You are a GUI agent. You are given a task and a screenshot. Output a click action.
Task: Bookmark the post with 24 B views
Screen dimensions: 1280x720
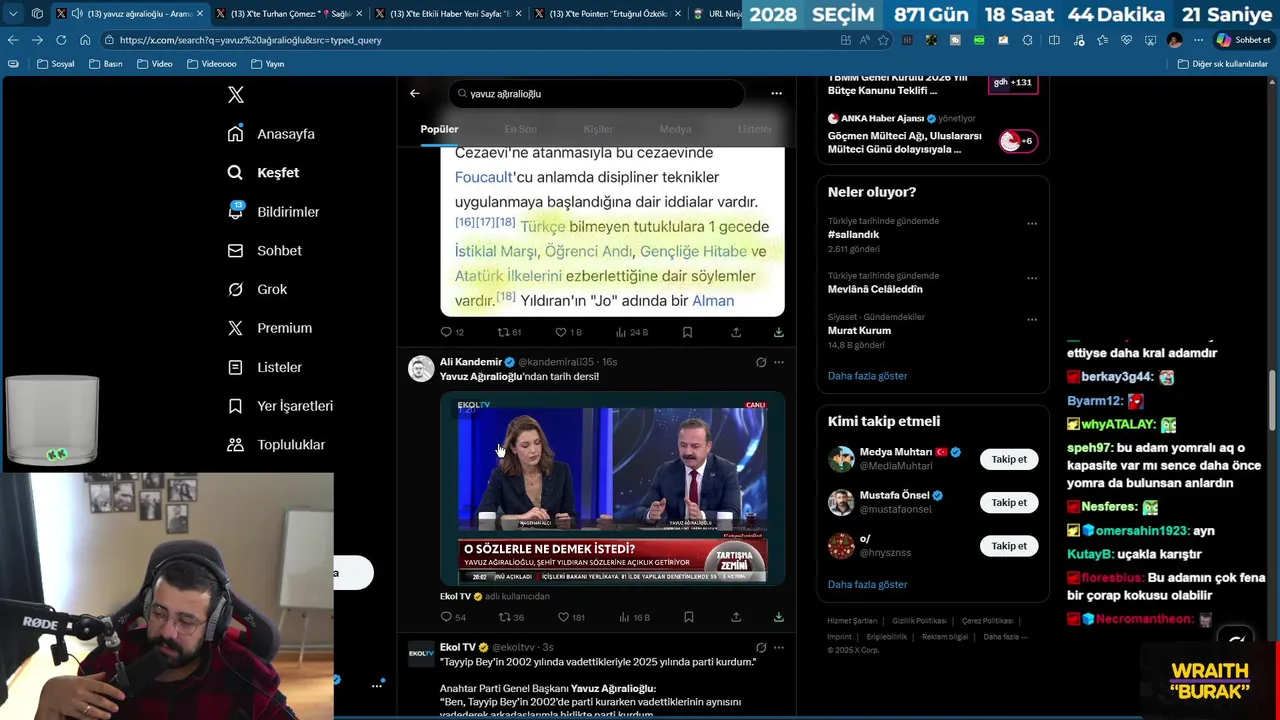click(x=687, y=332)
